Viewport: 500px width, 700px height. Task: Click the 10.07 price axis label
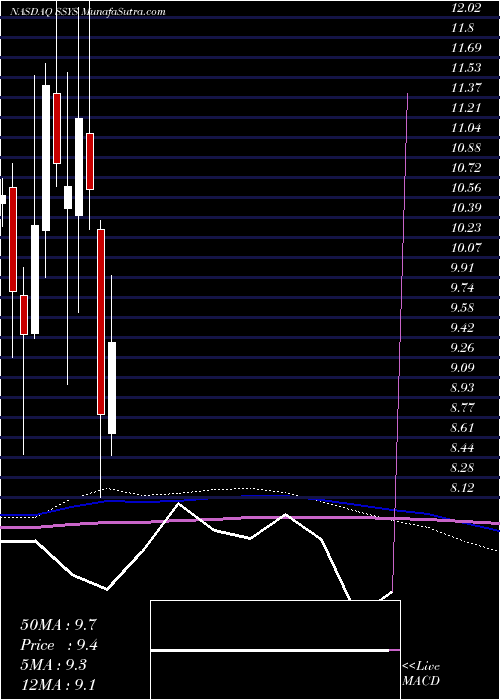coord(466,247)
